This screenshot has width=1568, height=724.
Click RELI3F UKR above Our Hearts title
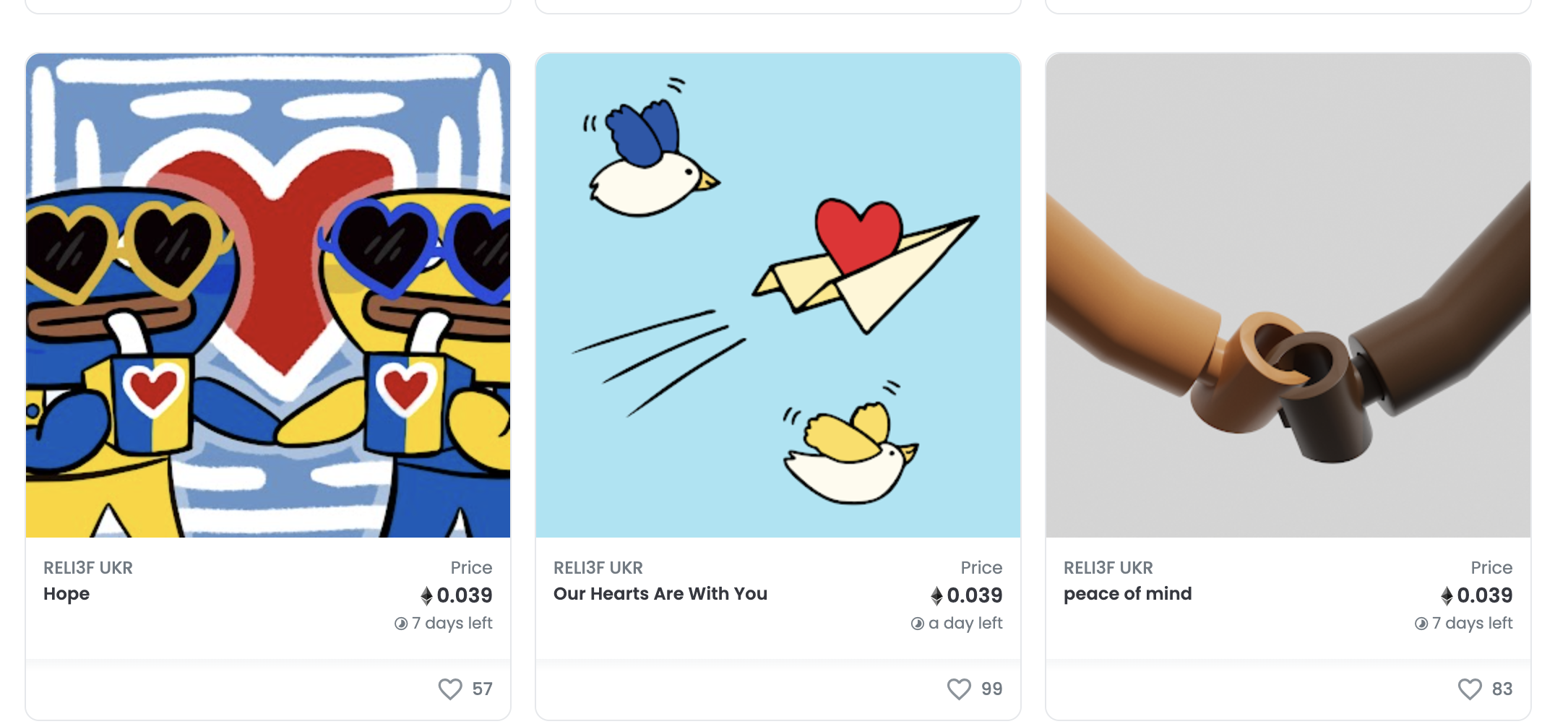(598, 568)
